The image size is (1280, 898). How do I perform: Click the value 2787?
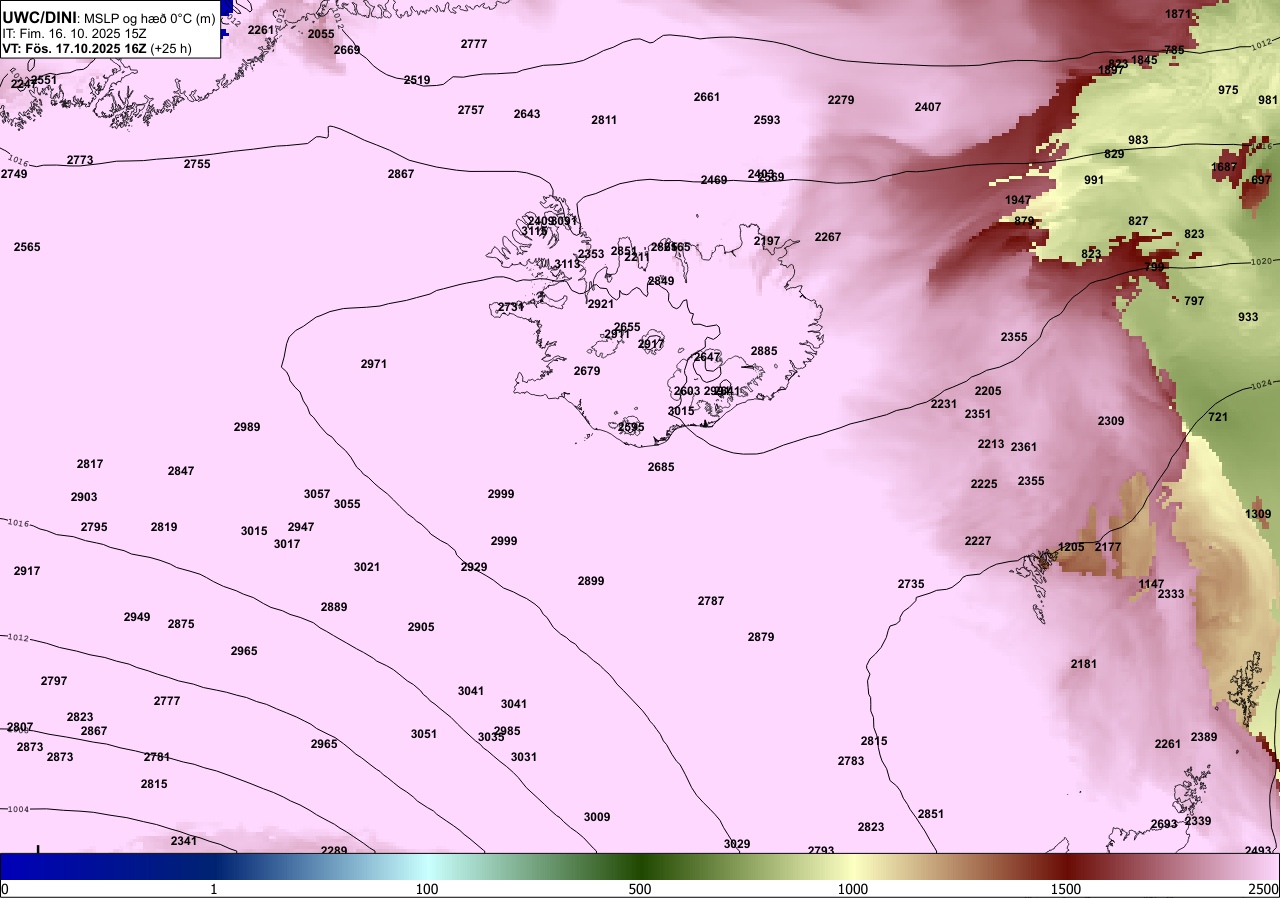[711, 601]
